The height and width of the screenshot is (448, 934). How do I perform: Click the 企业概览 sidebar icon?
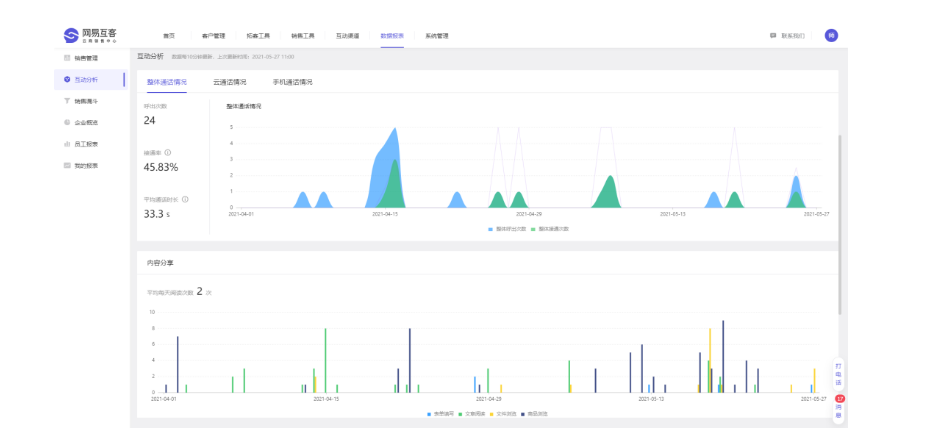click(67, 122)
